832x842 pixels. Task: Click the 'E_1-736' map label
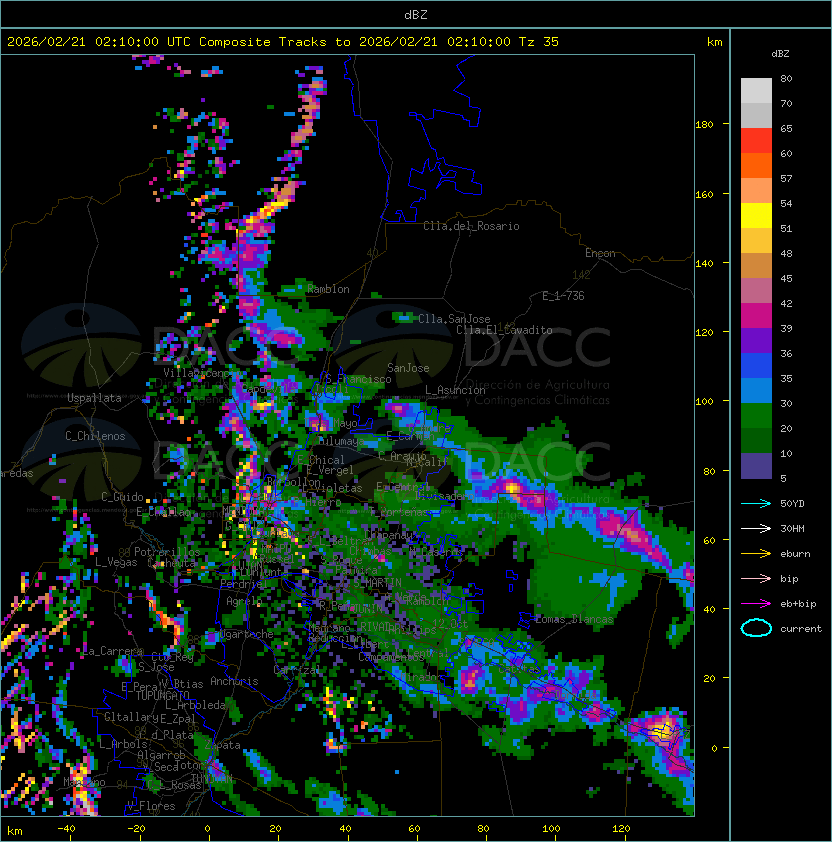(x=563, y=296)
